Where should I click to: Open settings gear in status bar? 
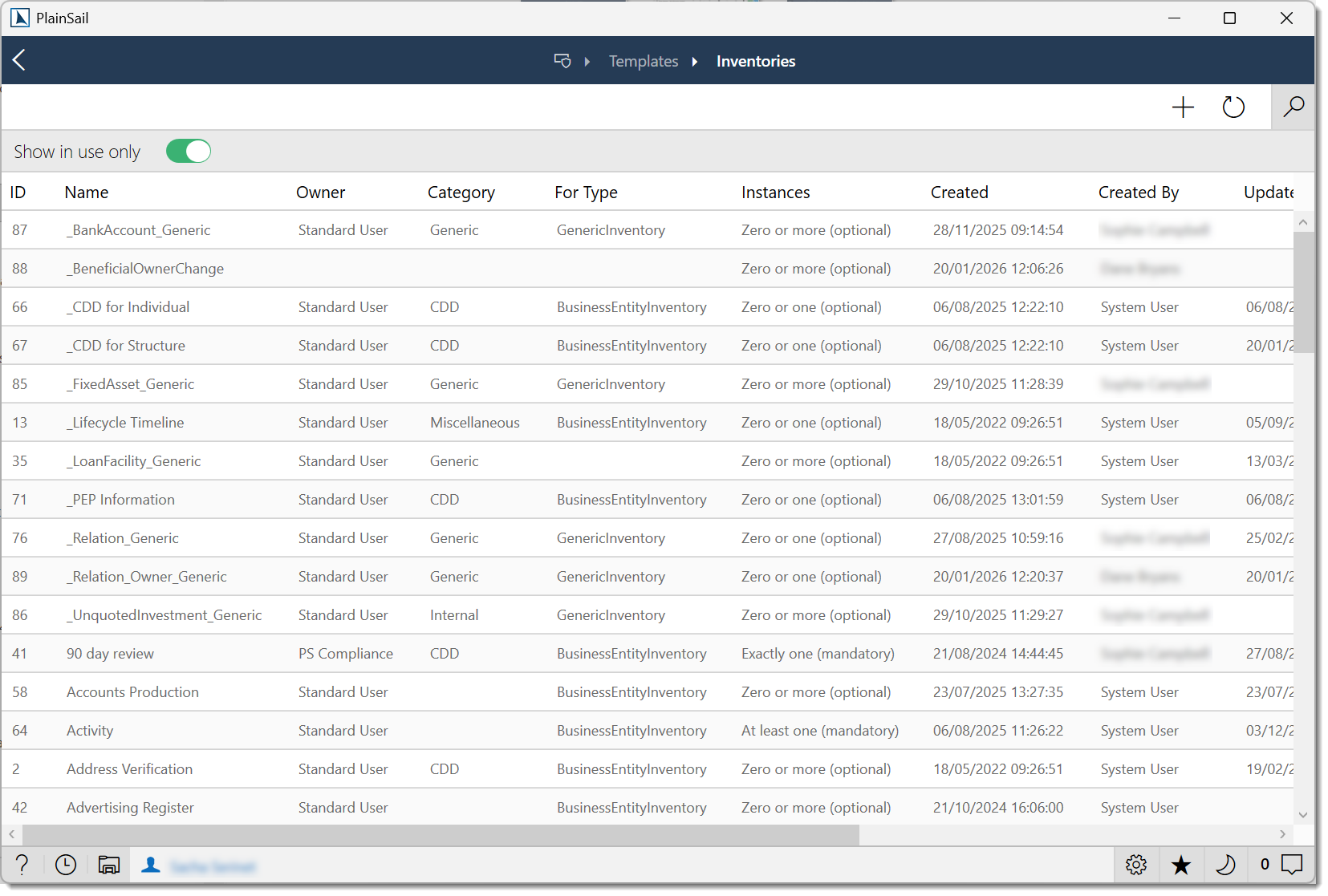pos(1135,865)
